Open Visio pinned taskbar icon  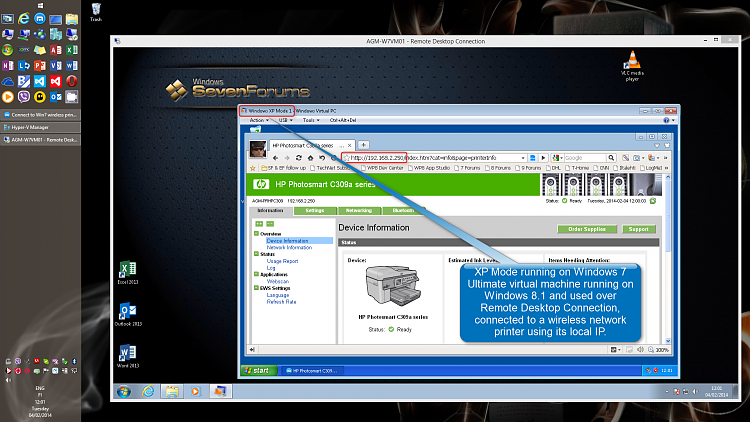pyautogui.click(x=56, y=66)
